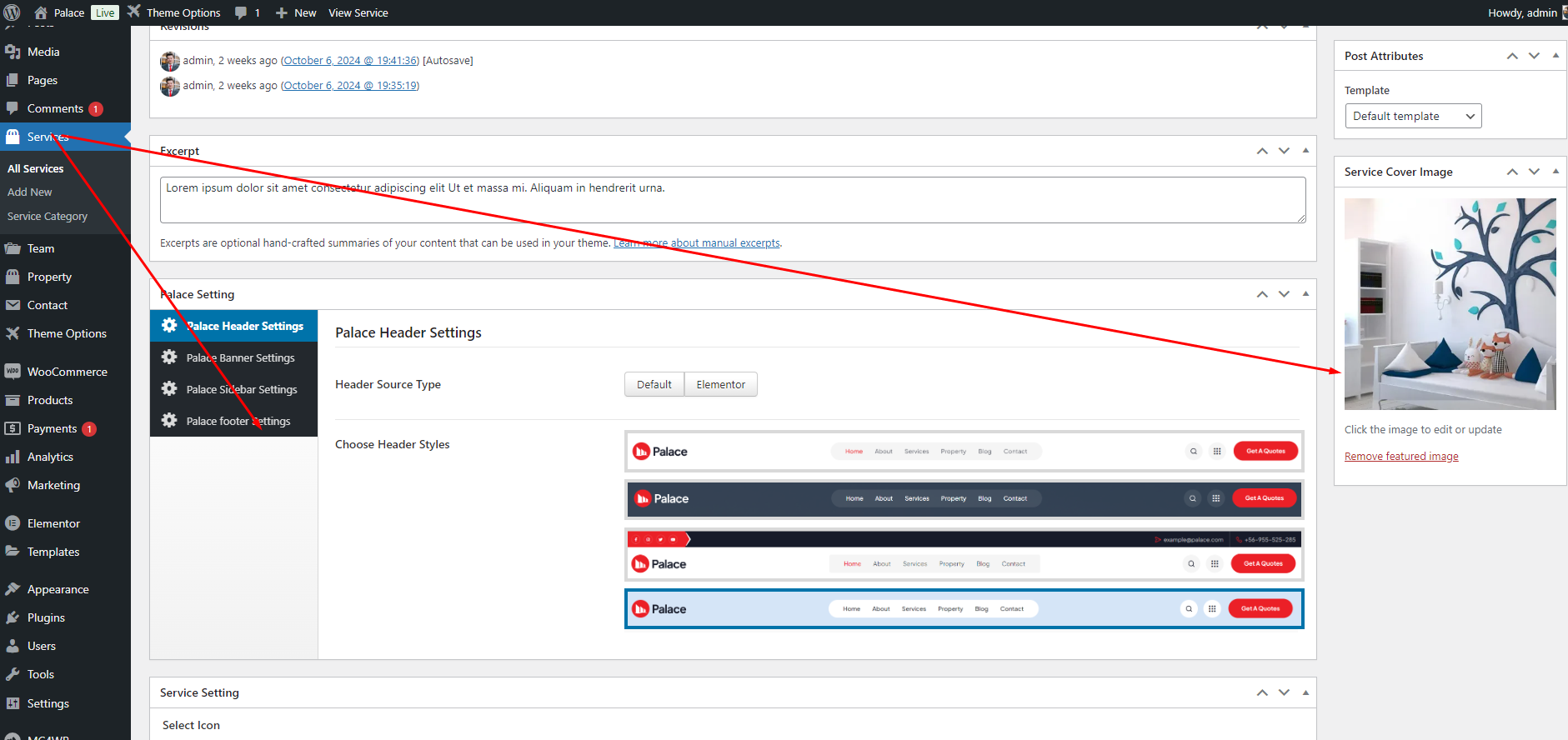Select Elementor header source type
The height and width of the screenshot is (740, 1568).
(x=720, y=384)
